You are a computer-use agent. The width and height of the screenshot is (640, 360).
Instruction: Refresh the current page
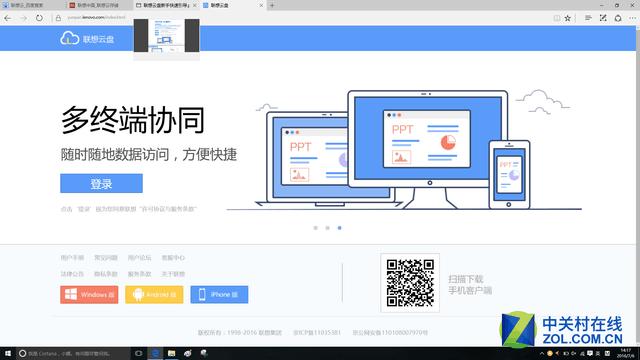coord(39,18)
